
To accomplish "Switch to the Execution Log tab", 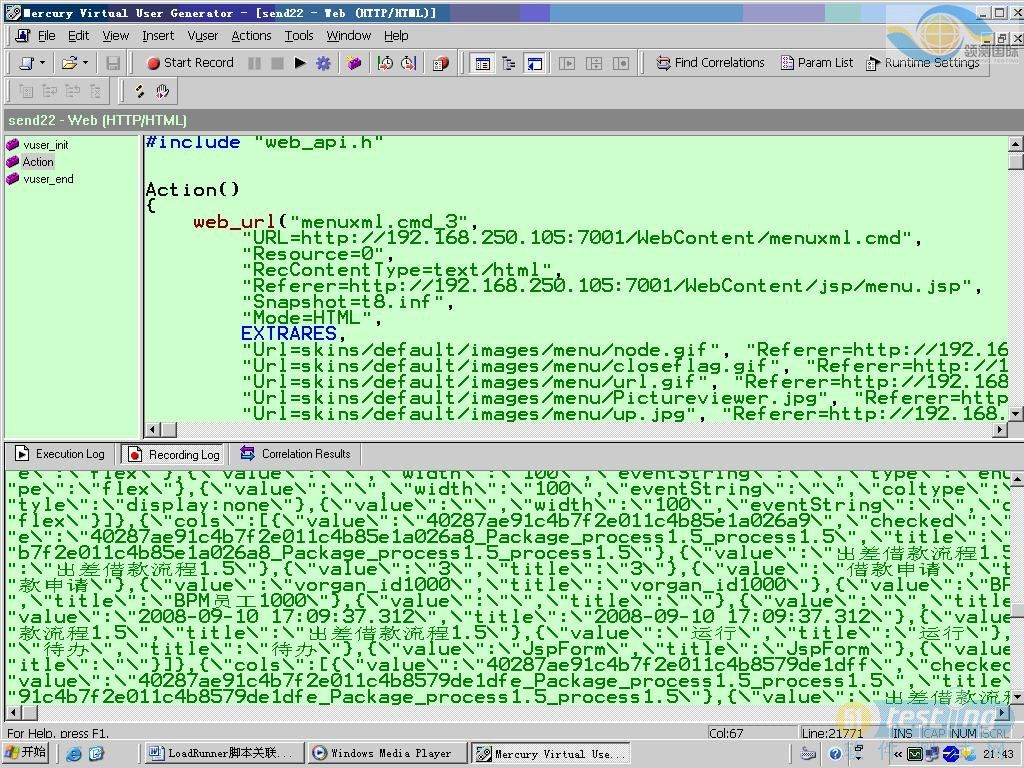I will [x=61, y=454].
